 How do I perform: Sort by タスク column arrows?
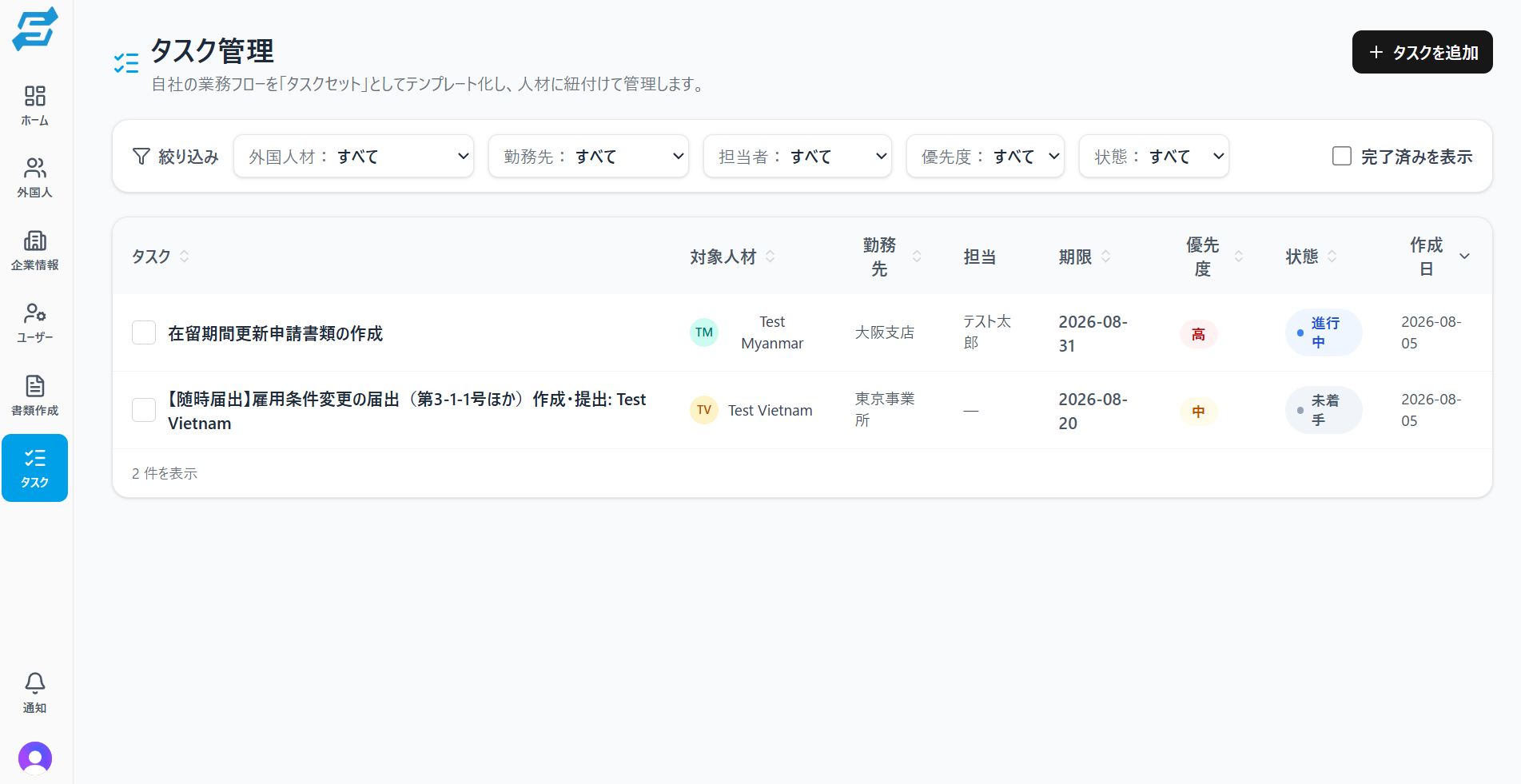[185, 257]
